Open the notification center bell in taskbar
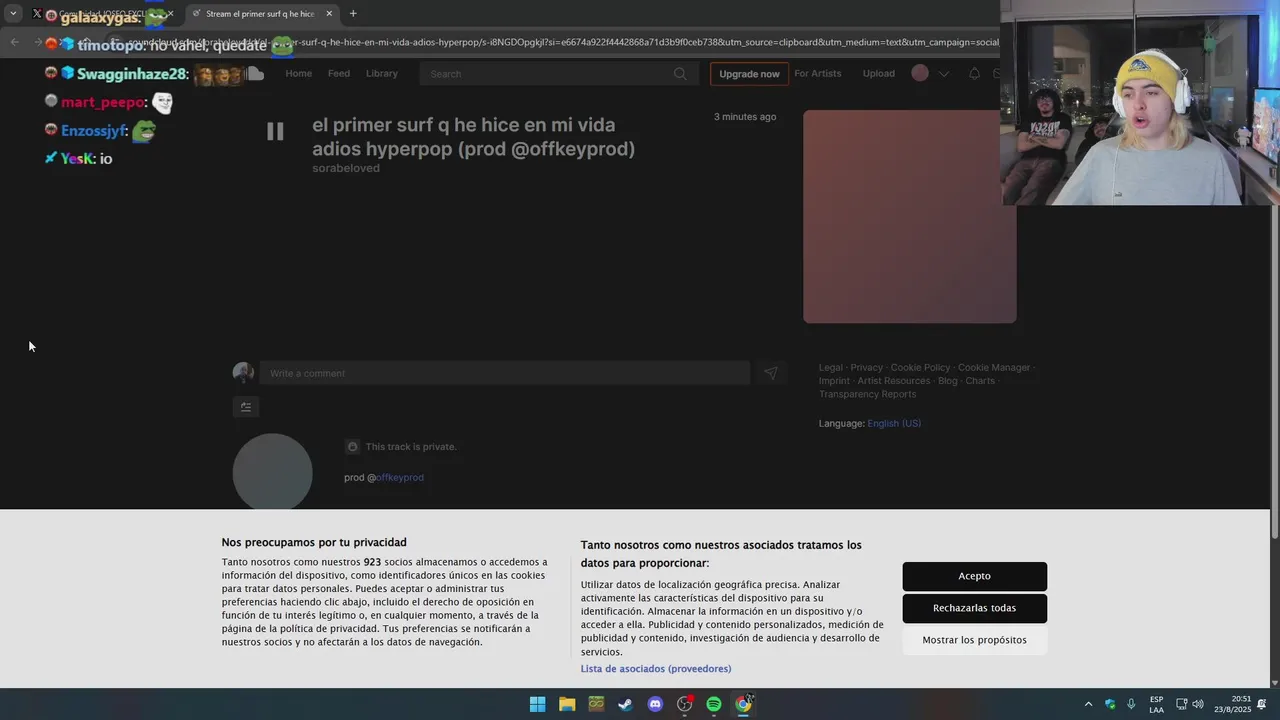Viewport: 1280px width, 720px height. [1262, 704]
